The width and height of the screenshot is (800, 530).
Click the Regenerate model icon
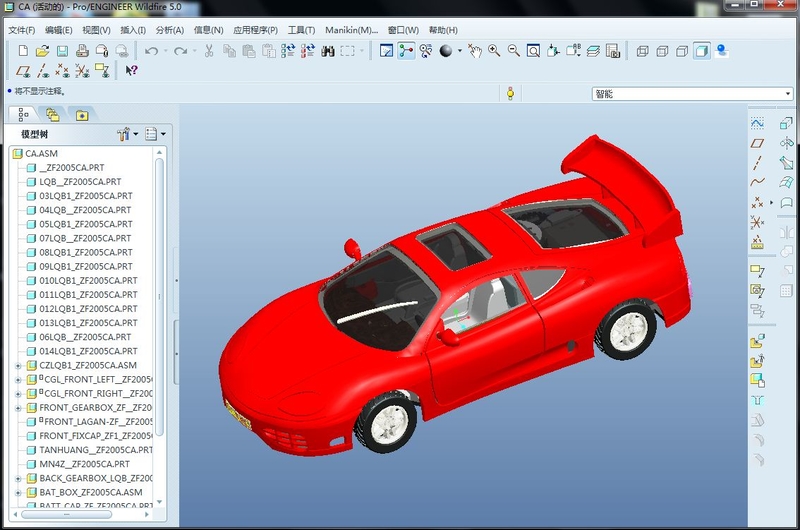(288, 51)
